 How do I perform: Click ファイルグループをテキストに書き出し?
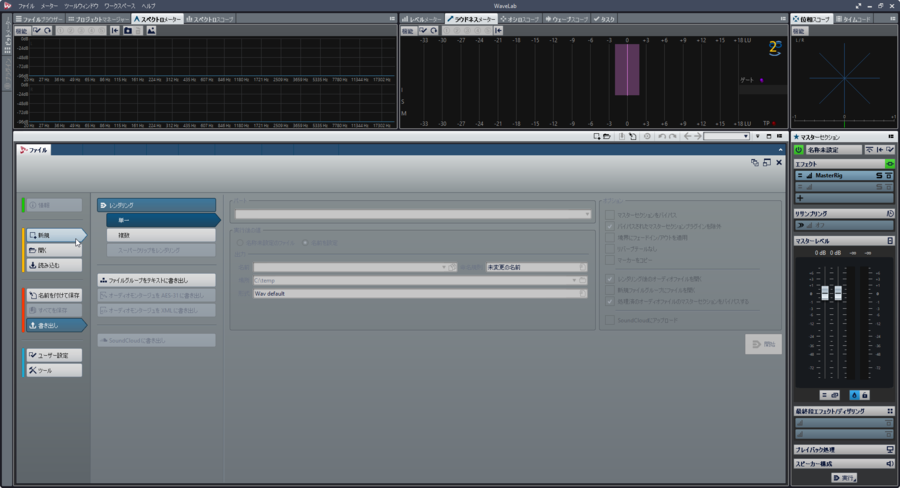(x=157, y=280)
